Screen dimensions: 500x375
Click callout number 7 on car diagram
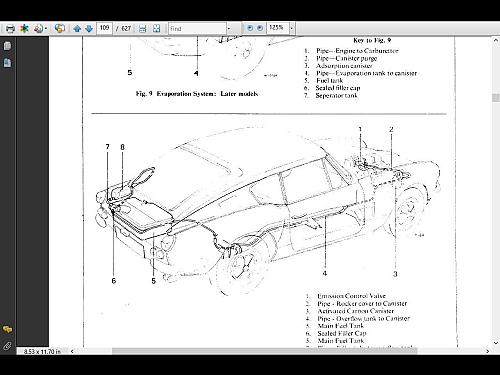click(107, 147)
